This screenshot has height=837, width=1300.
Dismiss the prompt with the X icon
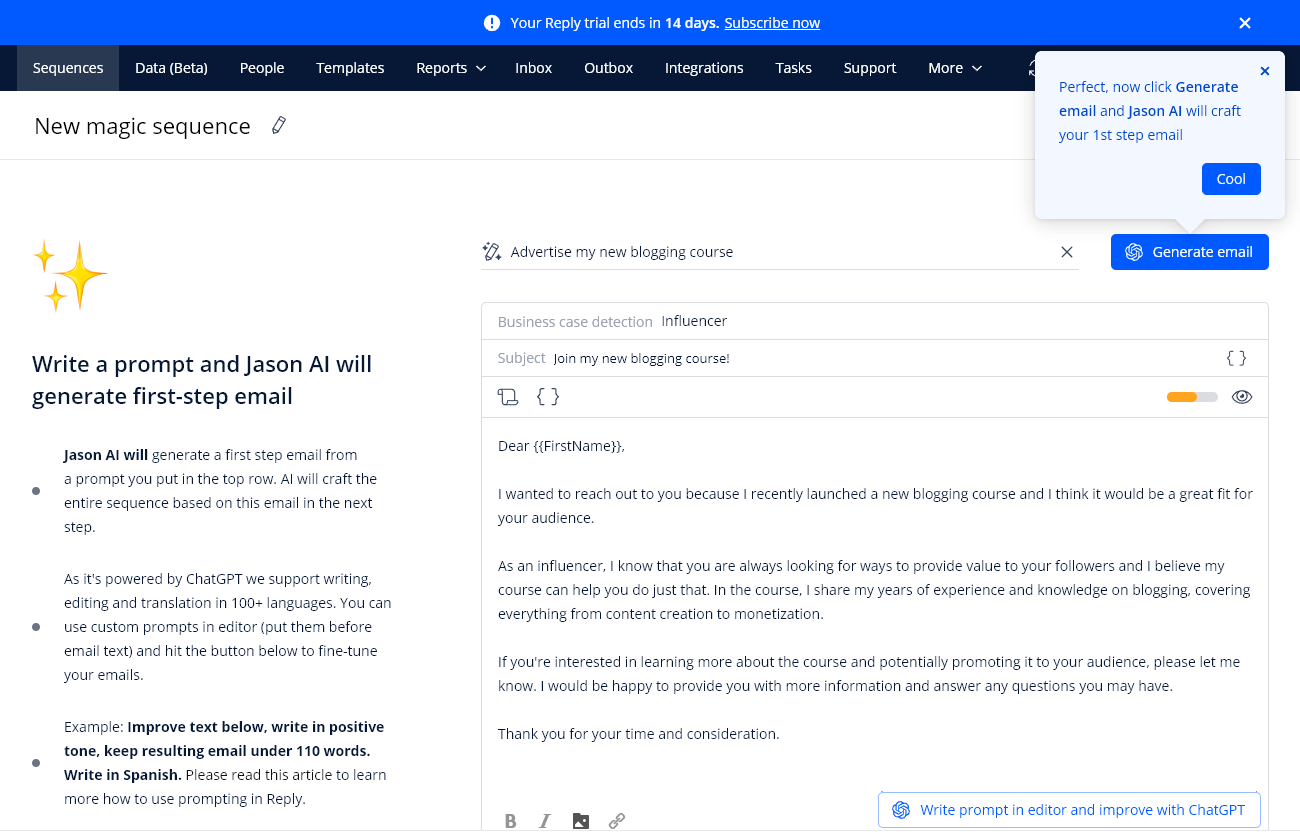click(1265, 70)
